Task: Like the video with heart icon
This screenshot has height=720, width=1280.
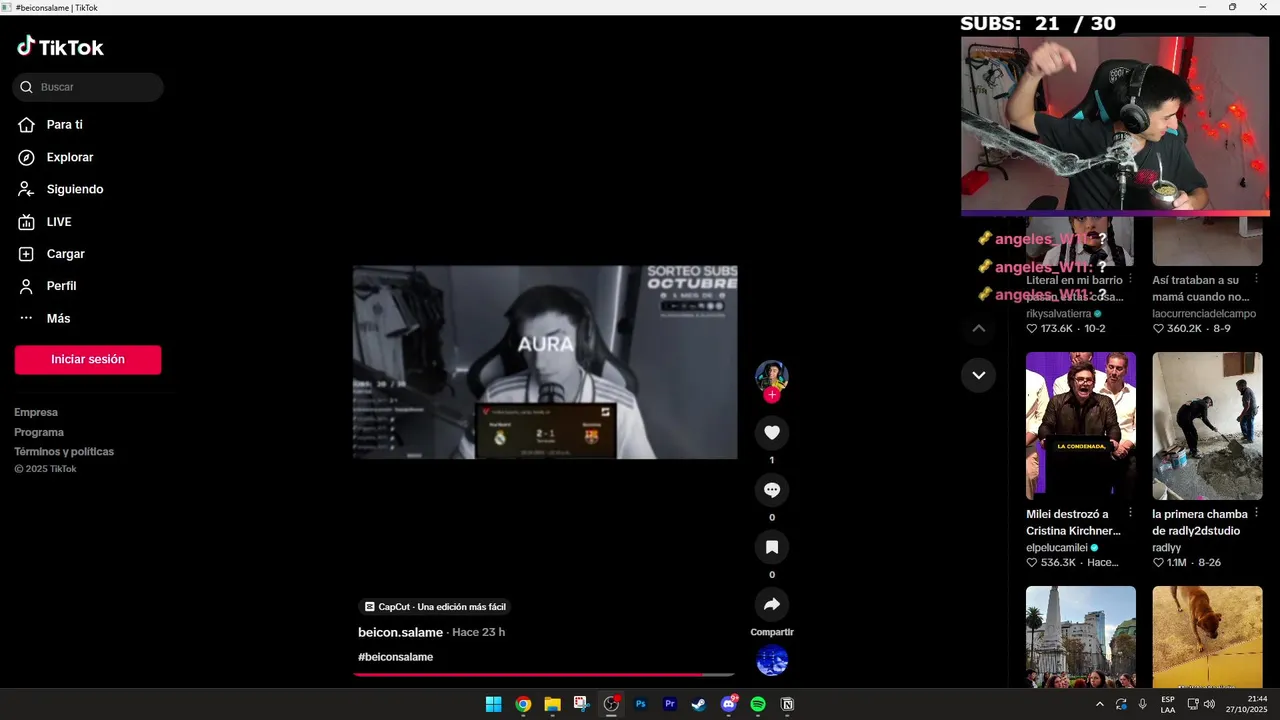Action: (x=772, y=433)
